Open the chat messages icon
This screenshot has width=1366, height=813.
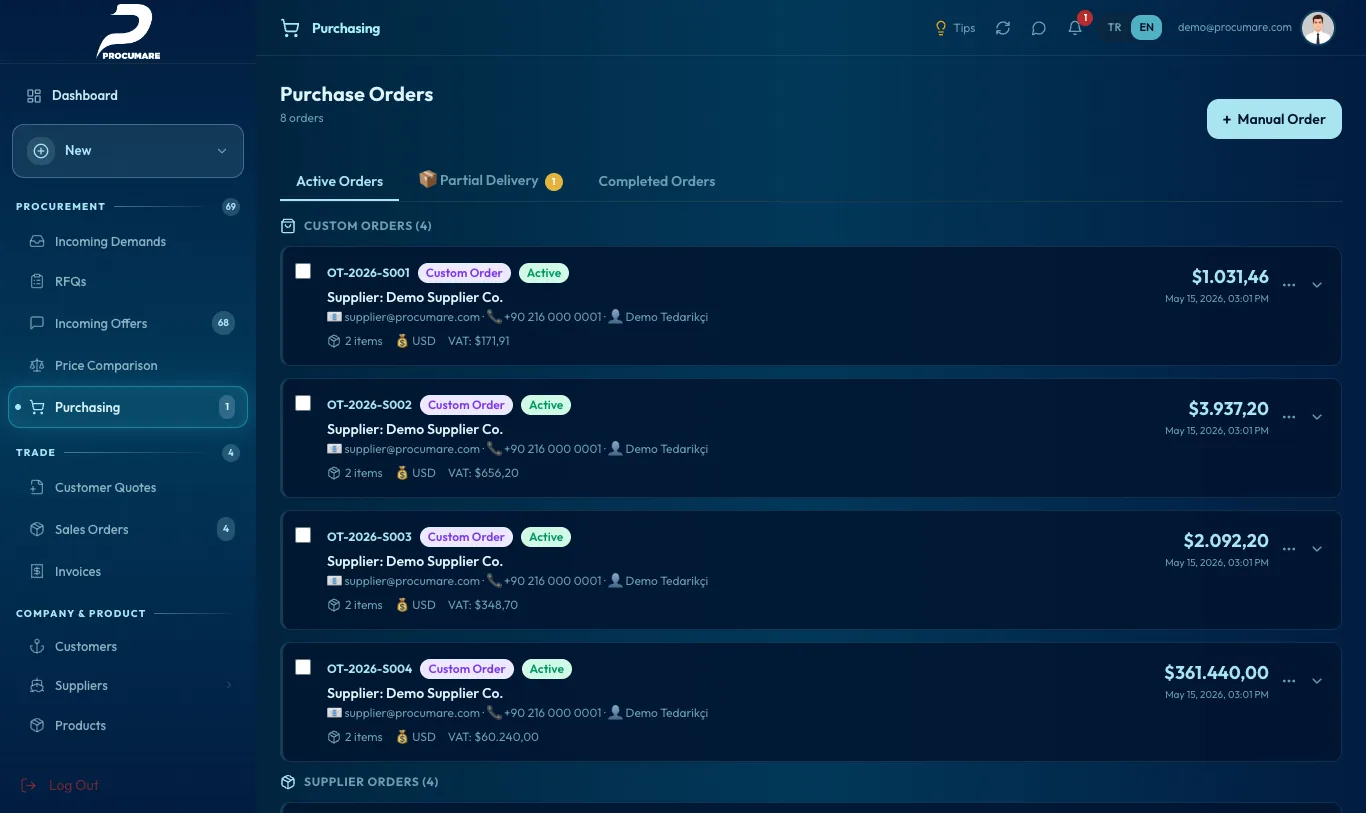pyautogui.click(x=1038, y=28)
